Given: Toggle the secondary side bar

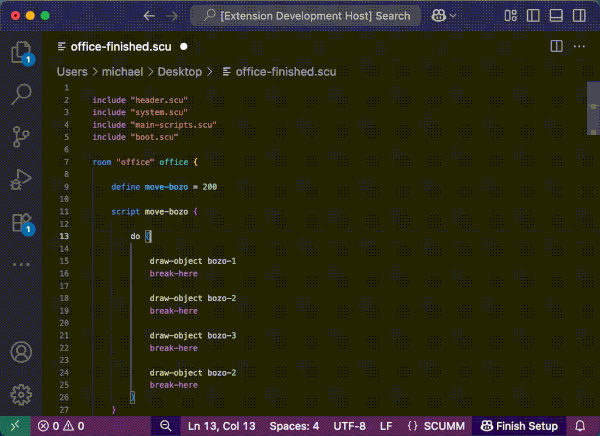Looking at the screenshot, I should [579, 16].
